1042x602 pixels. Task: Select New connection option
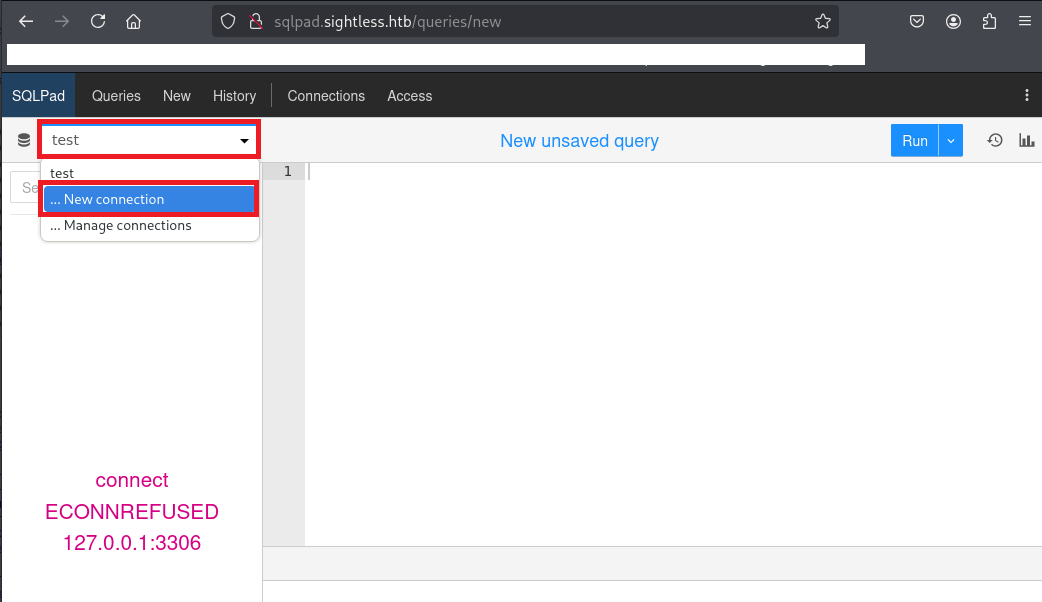pyautogui.click(x=149, y=200)
